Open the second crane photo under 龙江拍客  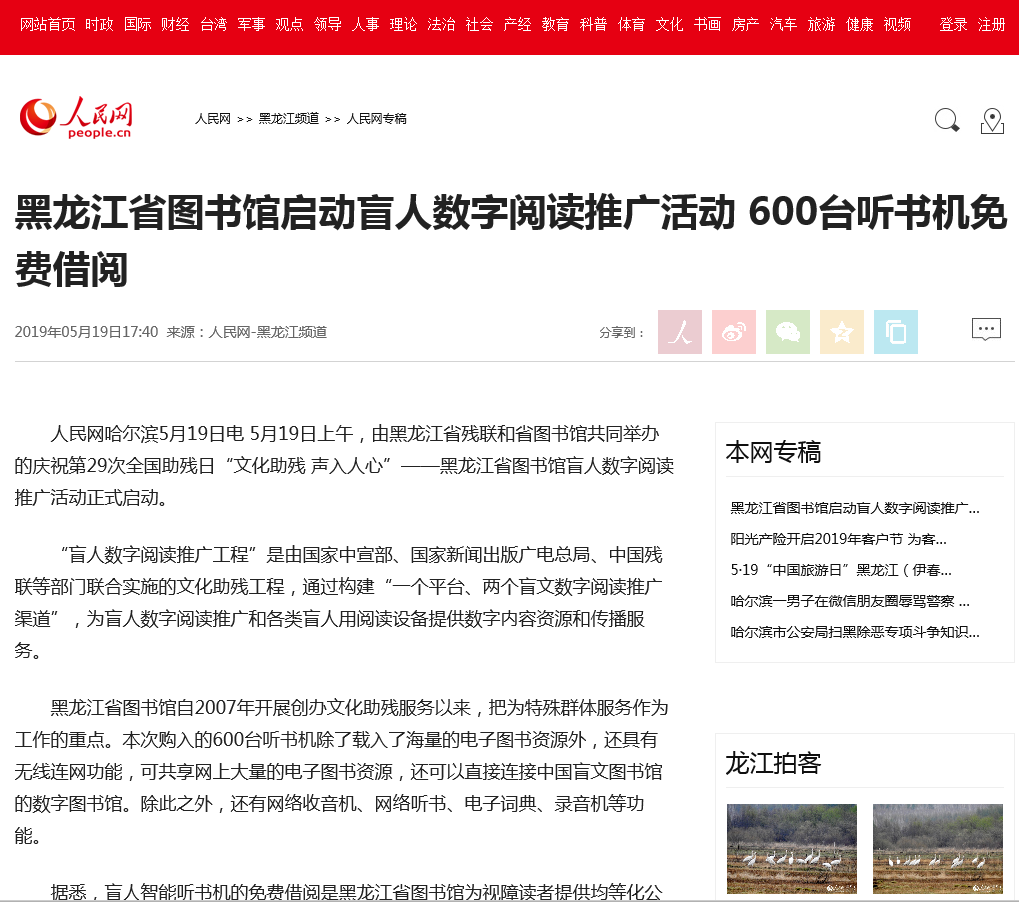[937, 848]
